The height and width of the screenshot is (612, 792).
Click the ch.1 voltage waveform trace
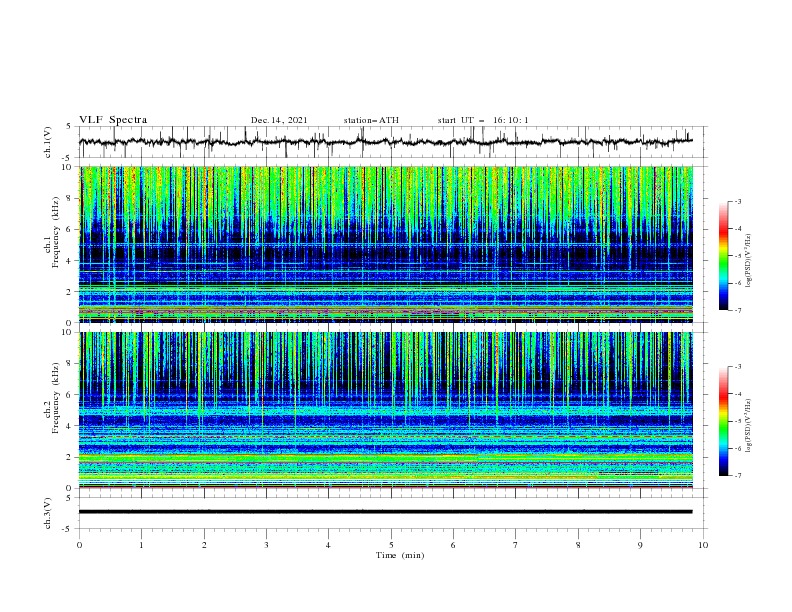[x=386, y=142]
